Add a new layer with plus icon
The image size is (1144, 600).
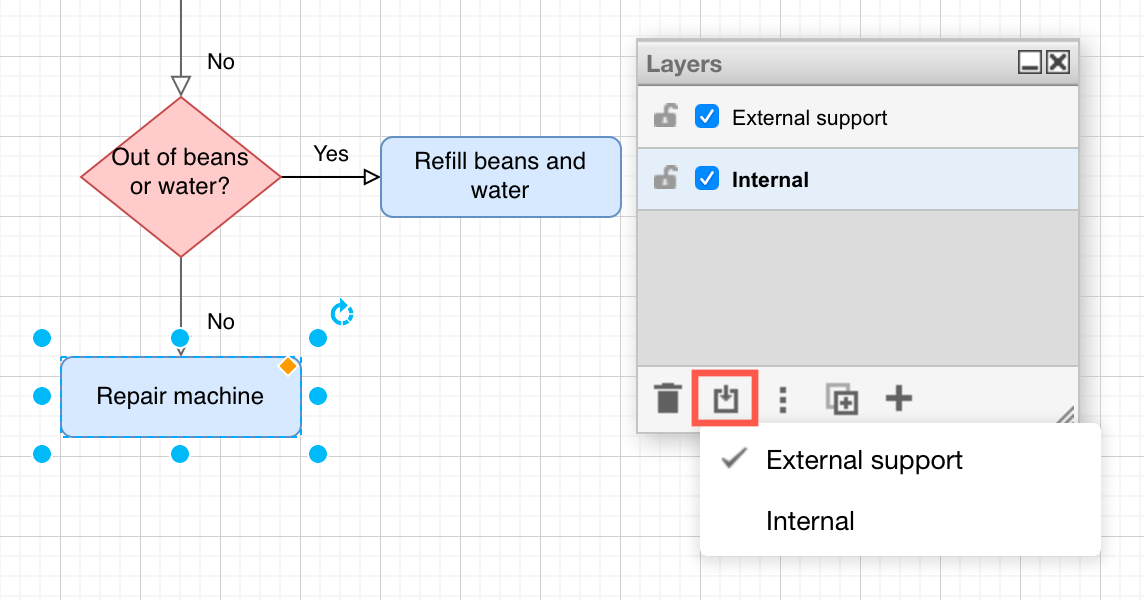[899, 399]
